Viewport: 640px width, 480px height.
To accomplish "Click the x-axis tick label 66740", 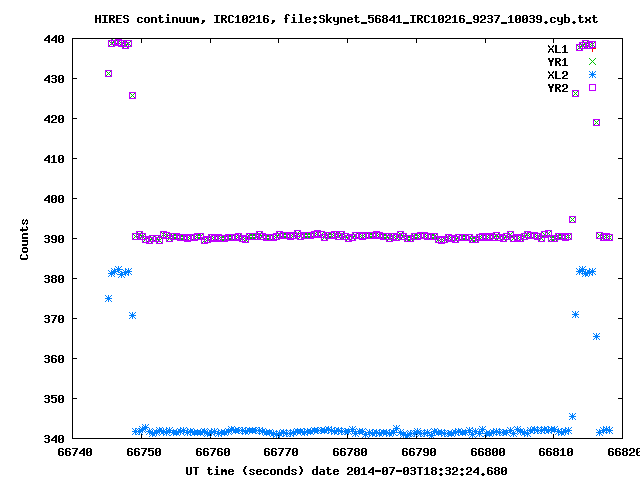I will (x=75, y=452).
